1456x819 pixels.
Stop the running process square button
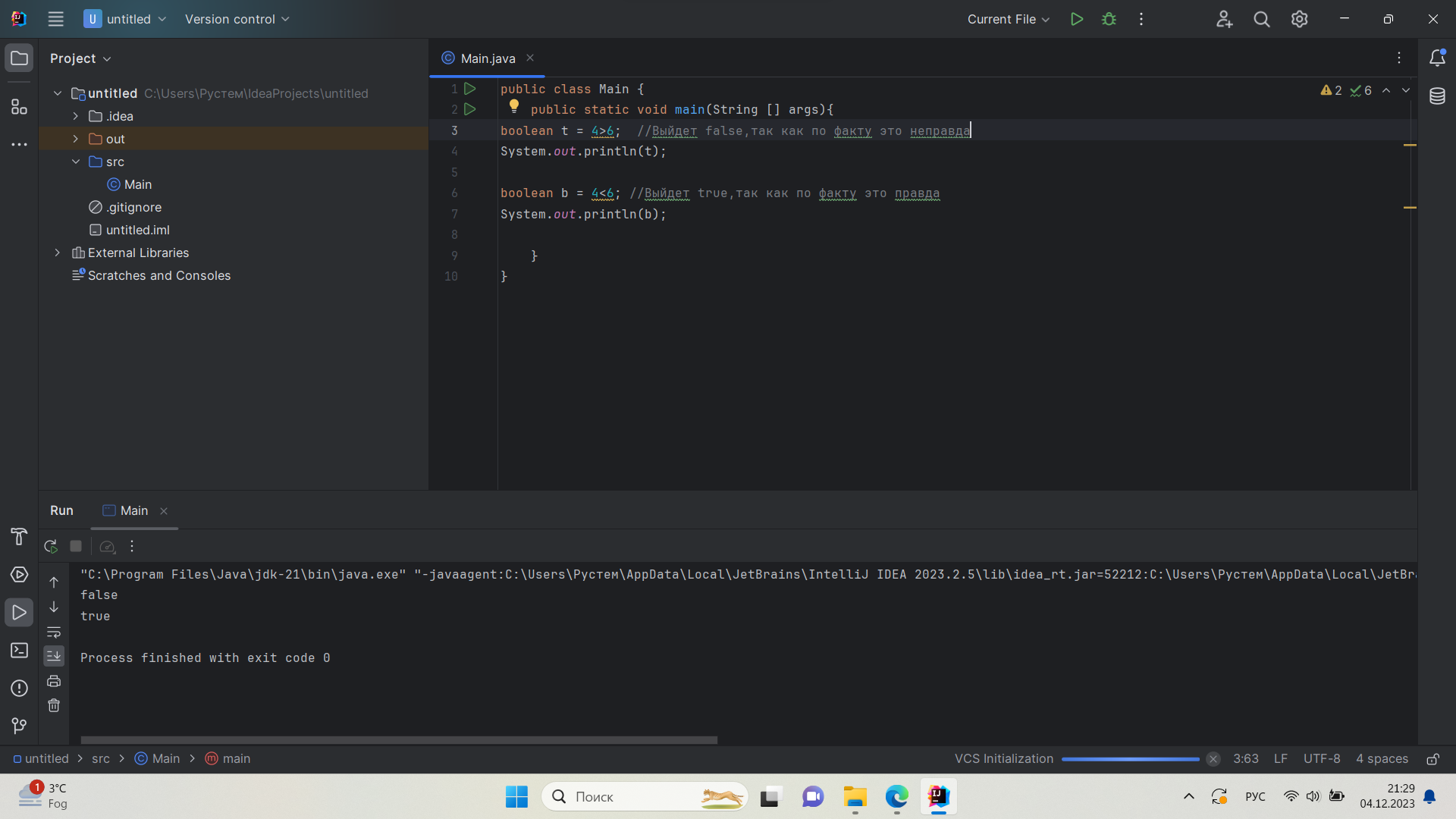76,546
